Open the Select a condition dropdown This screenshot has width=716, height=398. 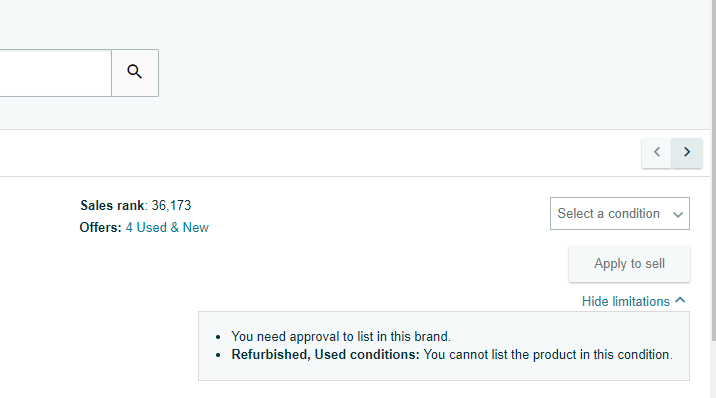[620, 214]
